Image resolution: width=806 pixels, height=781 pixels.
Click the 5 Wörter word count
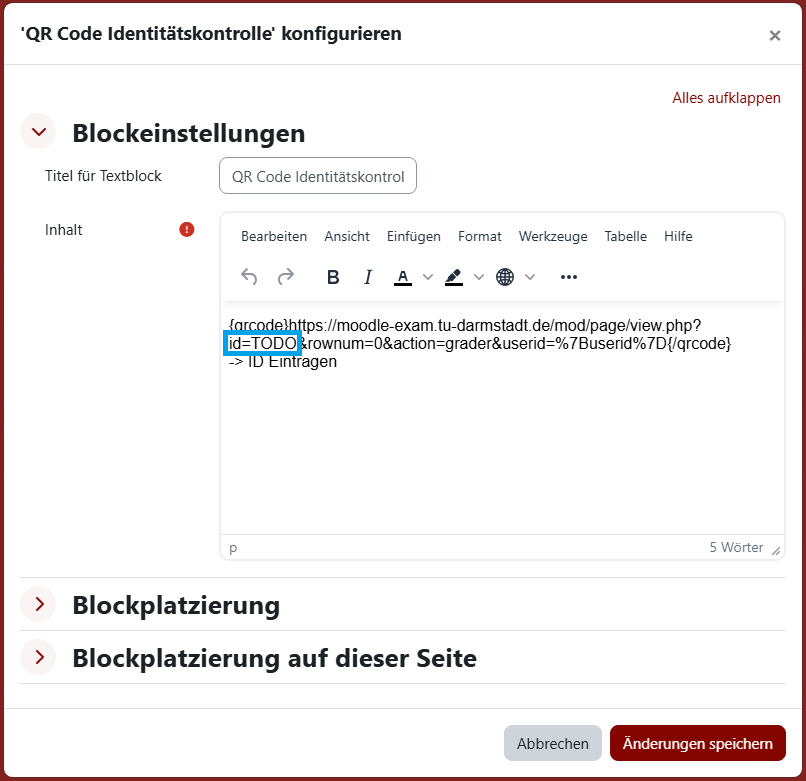coord(736,547)
